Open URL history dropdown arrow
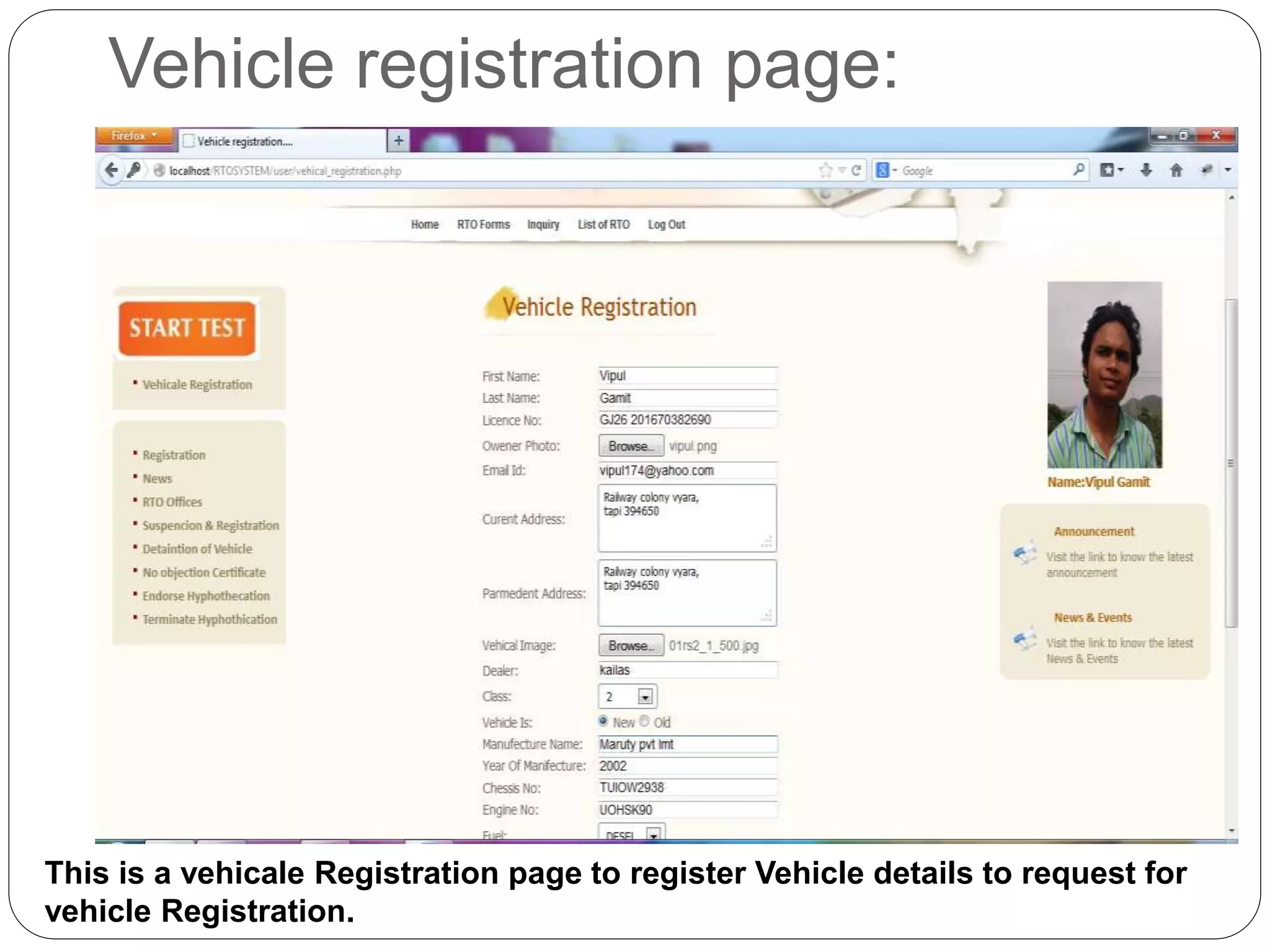 tap(841, 170)
